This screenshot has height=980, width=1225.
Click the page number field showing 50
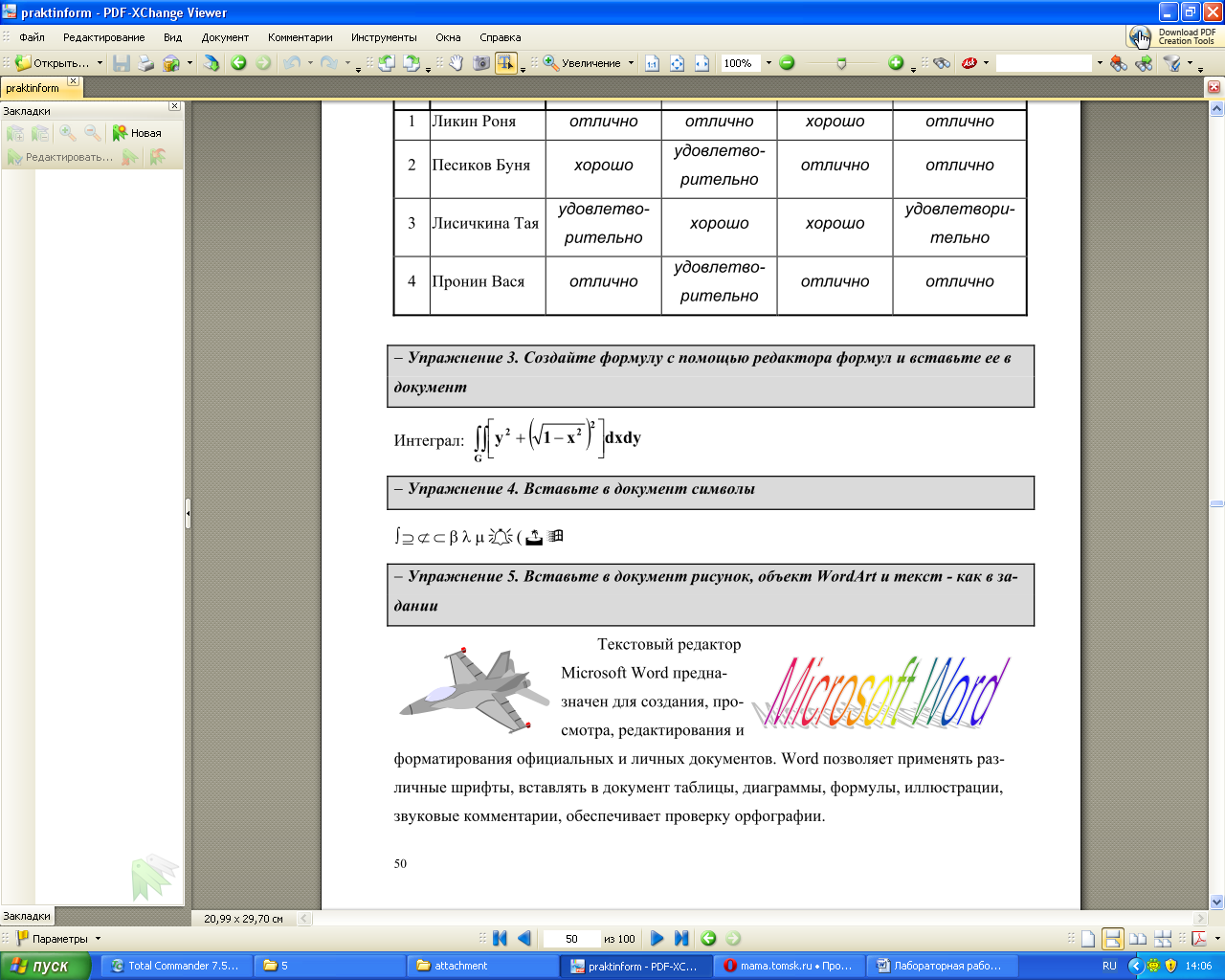coord(571,939)
